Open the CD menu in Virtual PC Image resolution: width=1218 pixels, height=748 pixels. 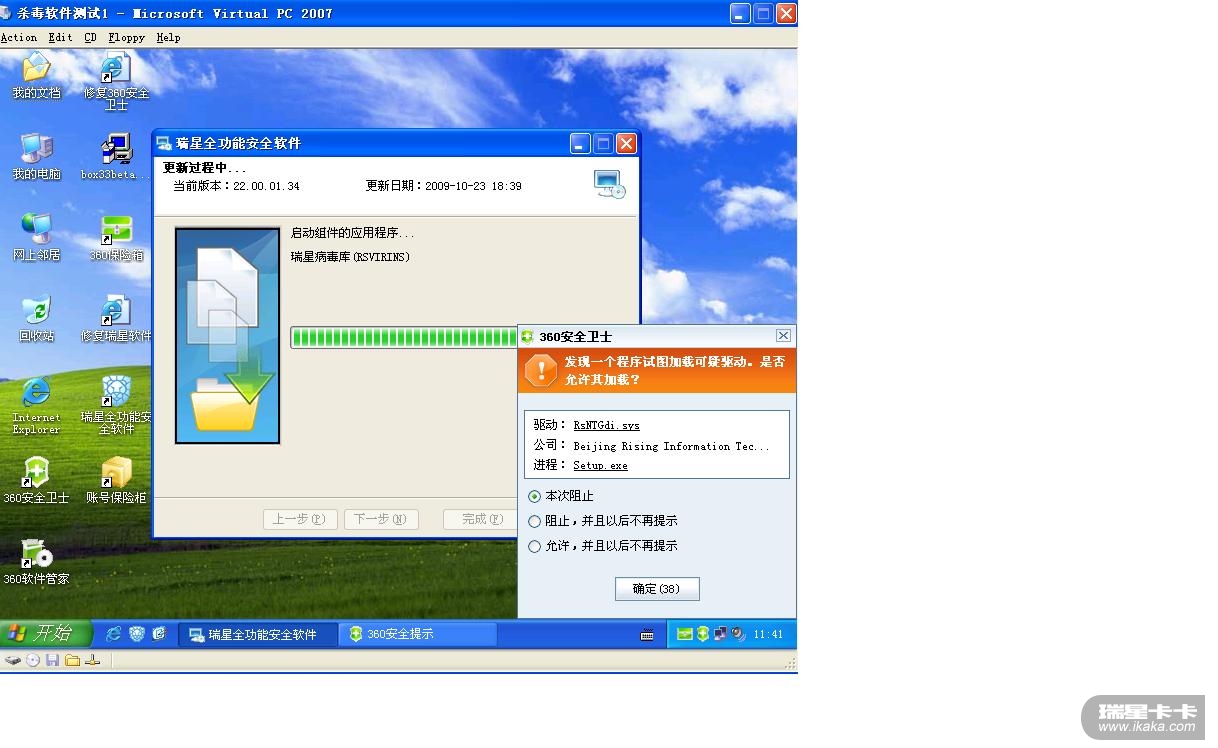click(x=91, y=37)
